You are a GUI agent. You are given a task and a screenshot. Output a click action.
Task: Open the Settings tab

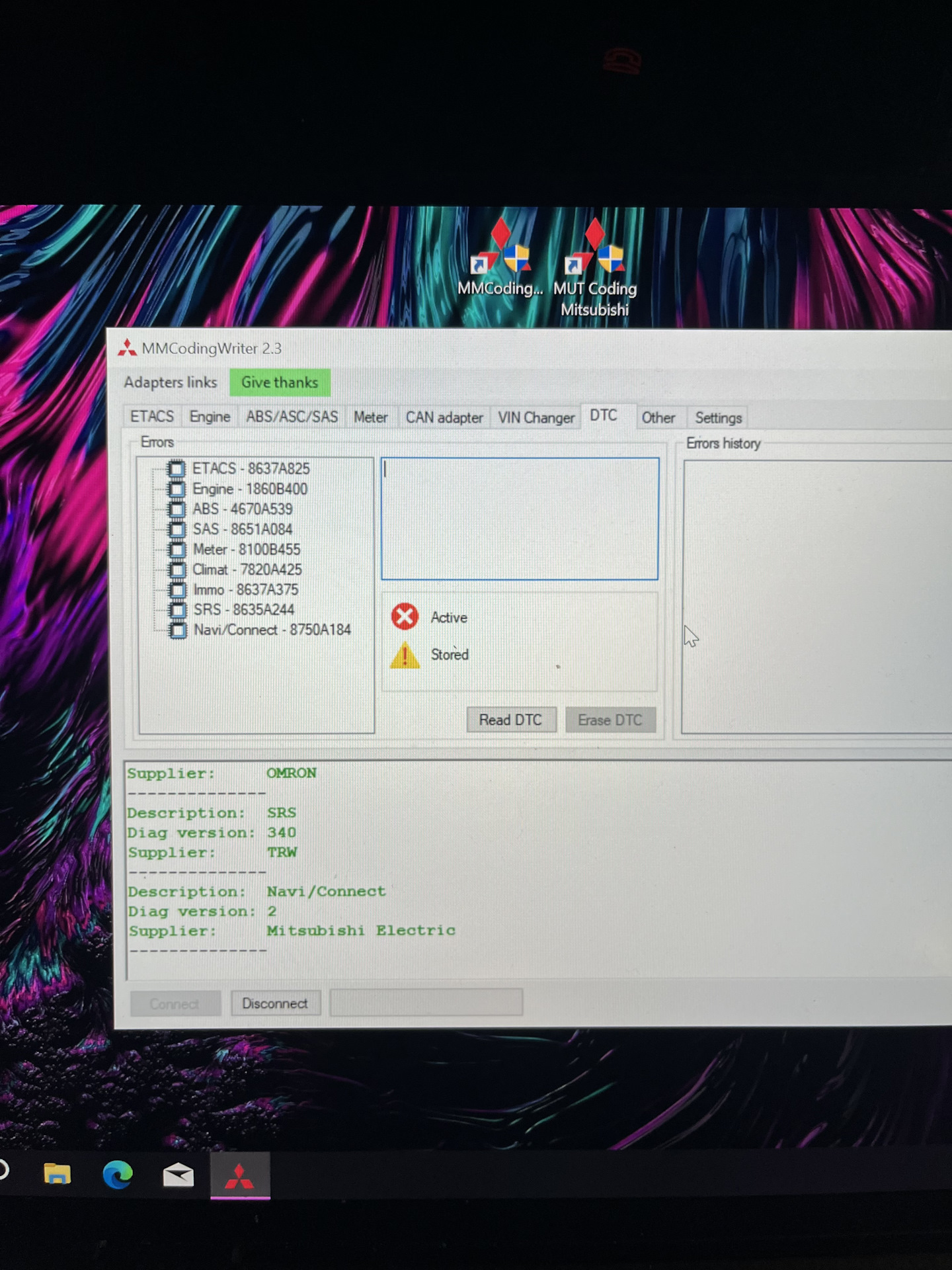718,418
